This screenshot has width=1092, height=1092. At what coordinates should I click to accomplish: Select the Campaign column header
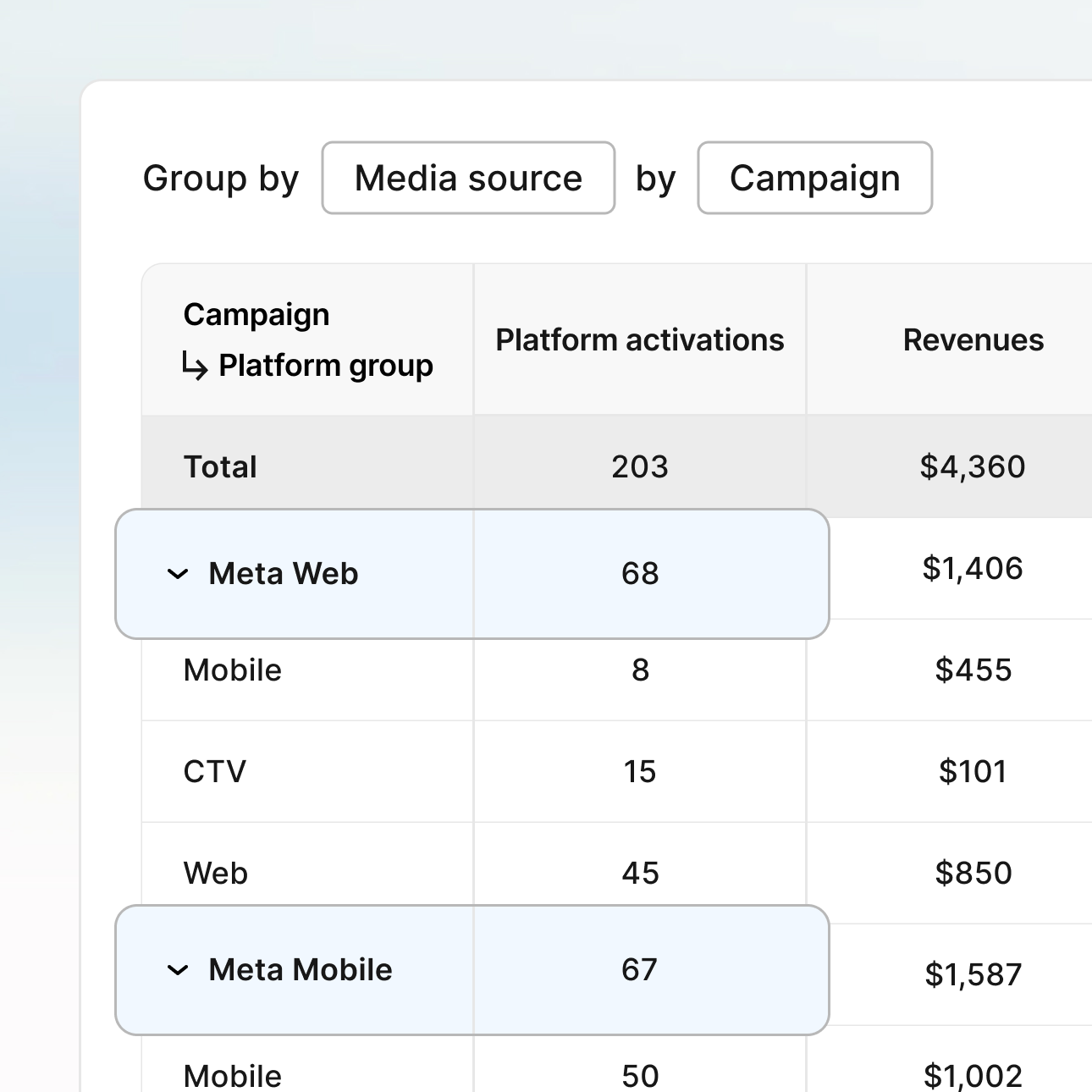point(256,314)
